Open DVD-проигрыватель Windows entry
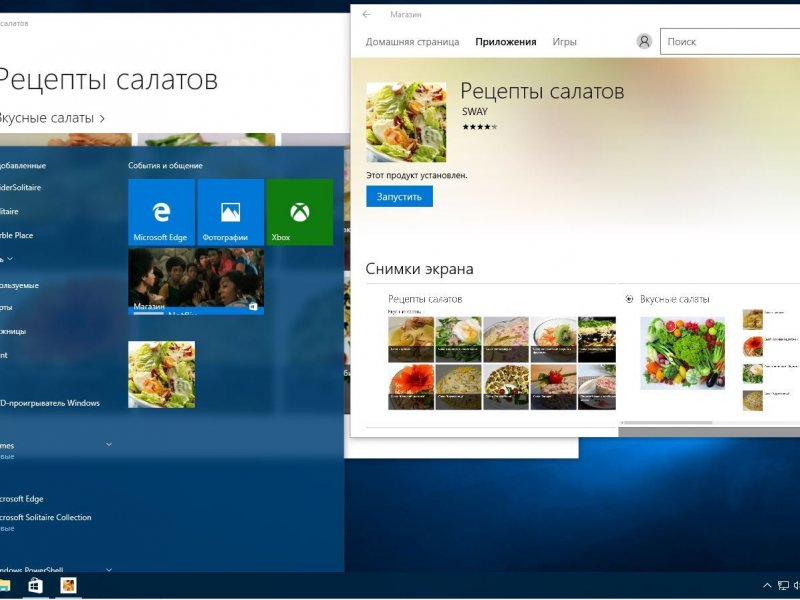 coord(49,403)
